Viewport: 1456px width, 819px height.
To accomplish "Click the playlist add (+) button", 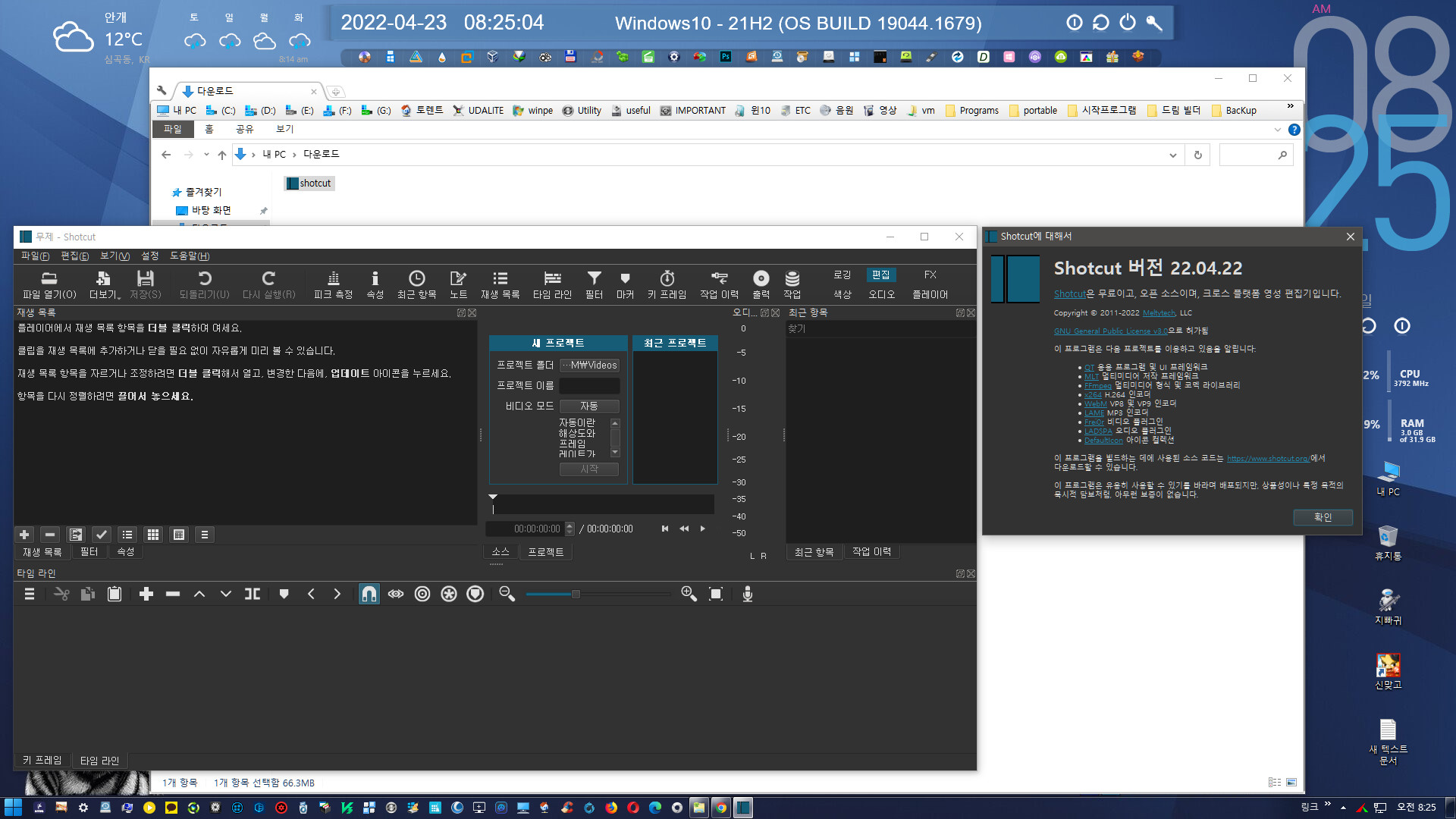I will click(x=24, y=535).
